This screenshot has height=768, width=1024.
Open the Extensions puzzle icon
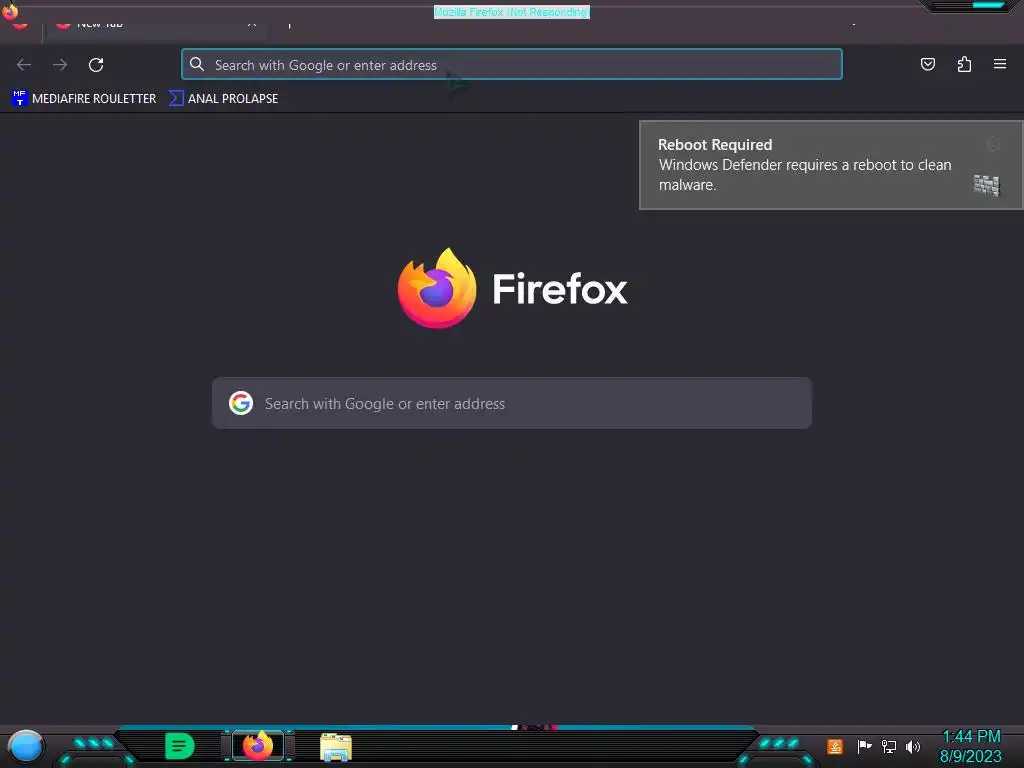coord(964,64)
